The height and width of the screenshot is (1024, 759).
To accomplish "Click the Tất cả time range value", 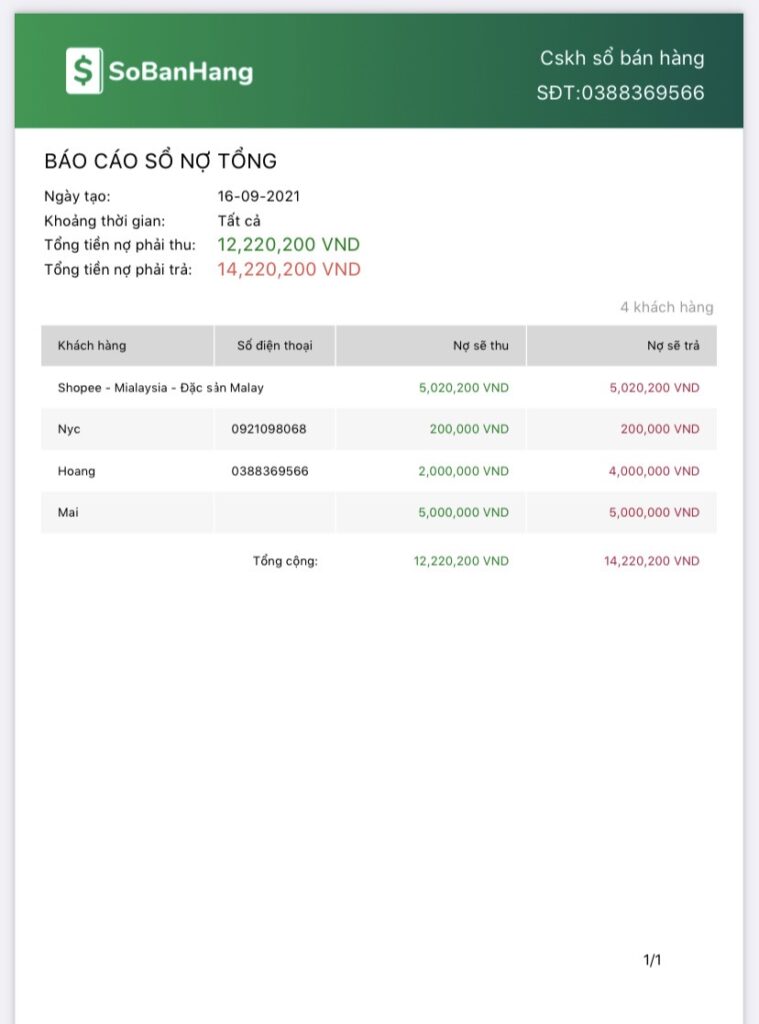I will tap(239, 220).
